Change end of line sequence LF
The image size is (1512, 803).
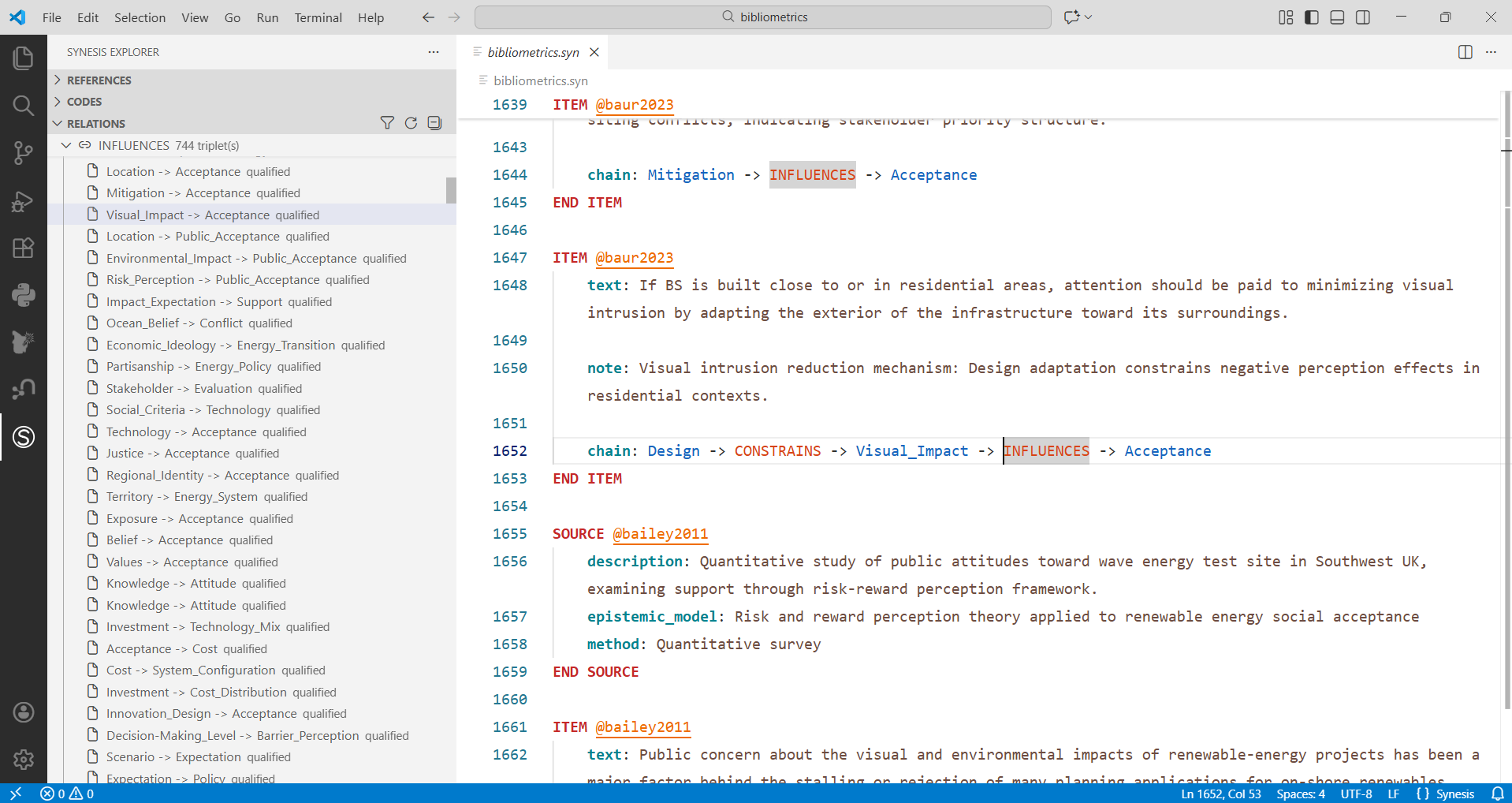1393,794
